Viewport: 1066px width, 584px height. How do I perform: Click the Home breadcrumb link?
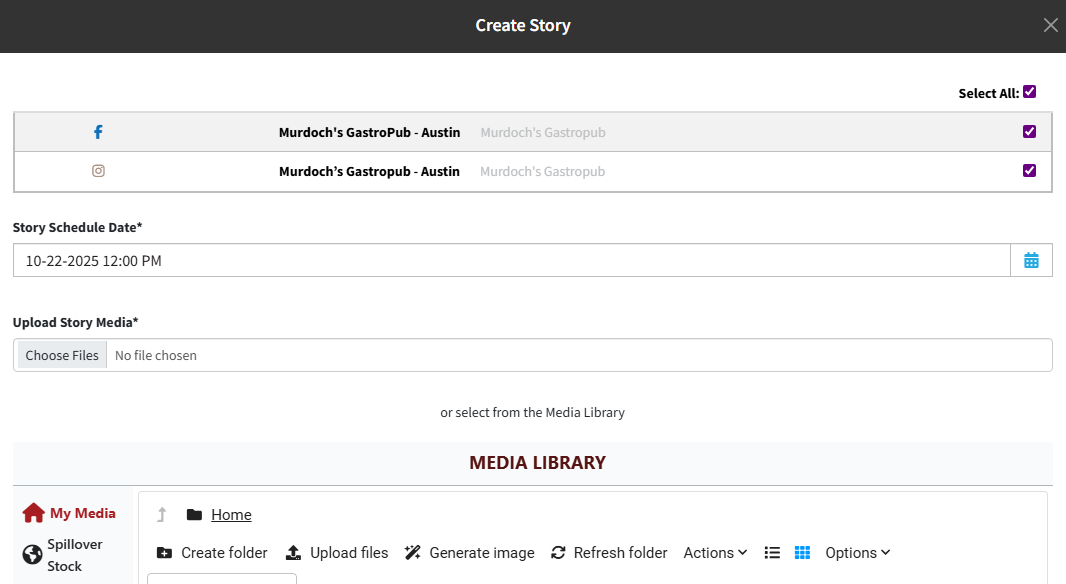231,515
